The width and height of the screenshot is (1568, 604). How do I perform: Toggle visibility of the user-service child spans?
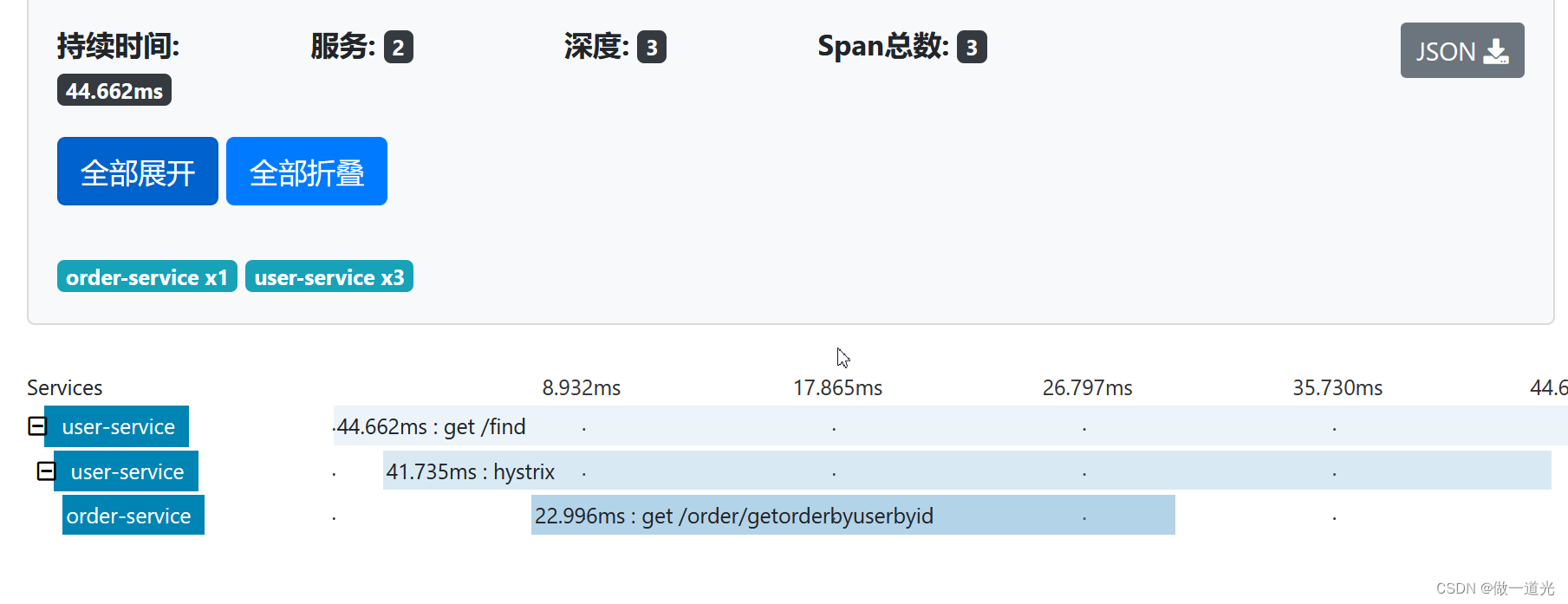(36, 425)
